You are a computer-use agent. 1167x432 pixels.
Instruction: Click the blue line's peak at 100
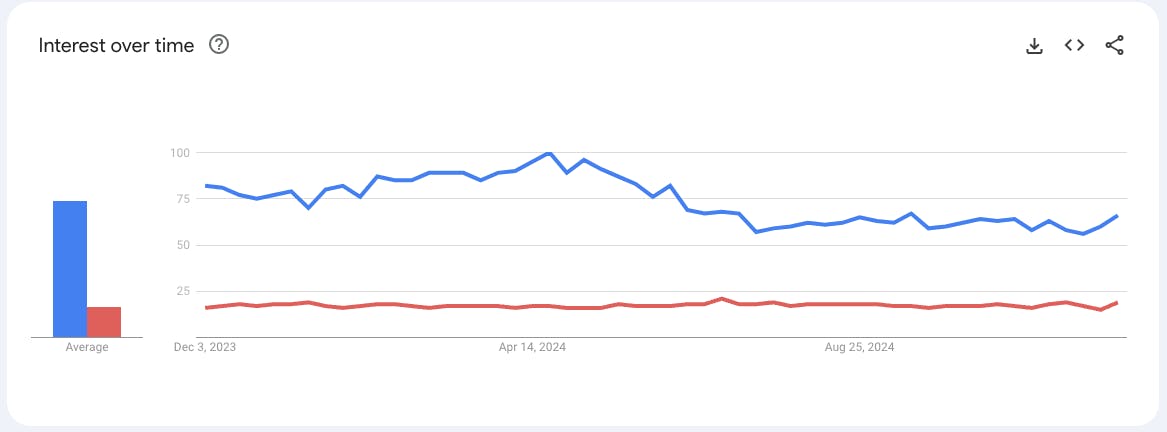click(549, 153)
